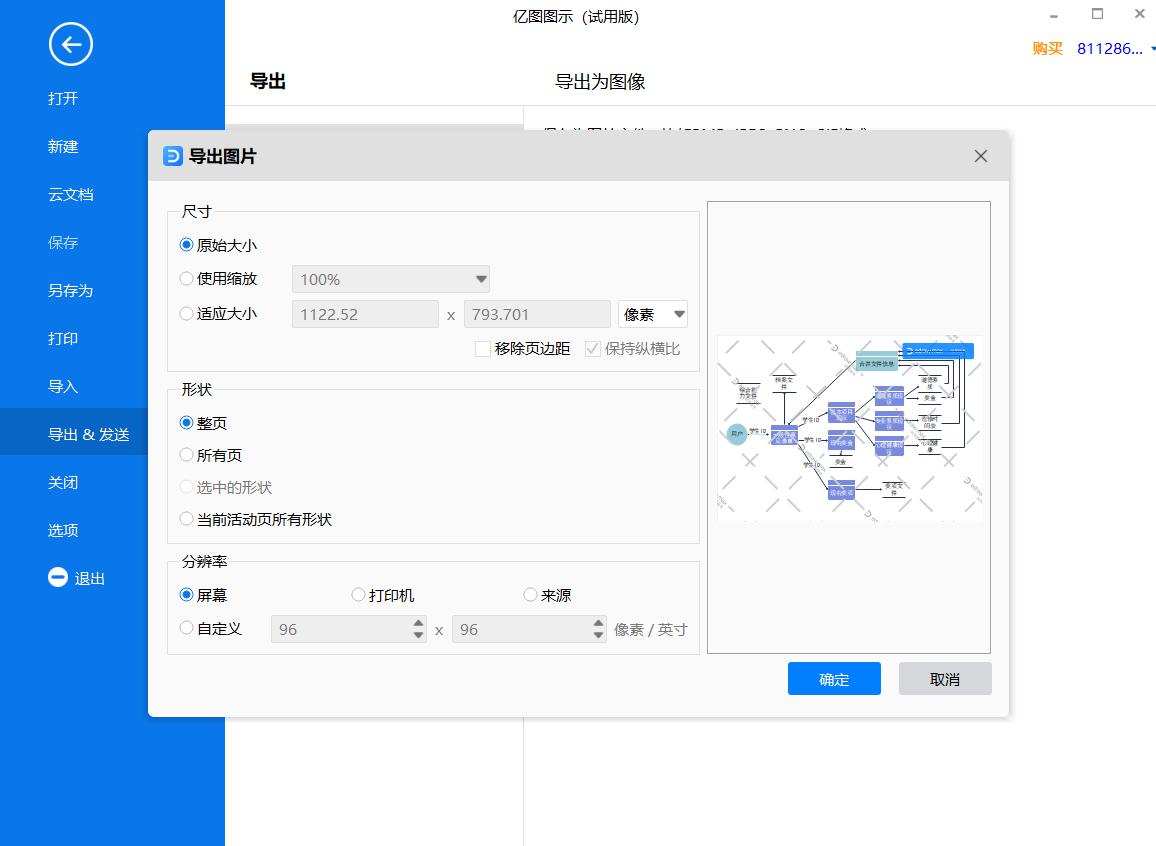Choose the 自定义 custom resolution option
The height and width of the screenshot is (846, 1156).
tap(187, 627)
